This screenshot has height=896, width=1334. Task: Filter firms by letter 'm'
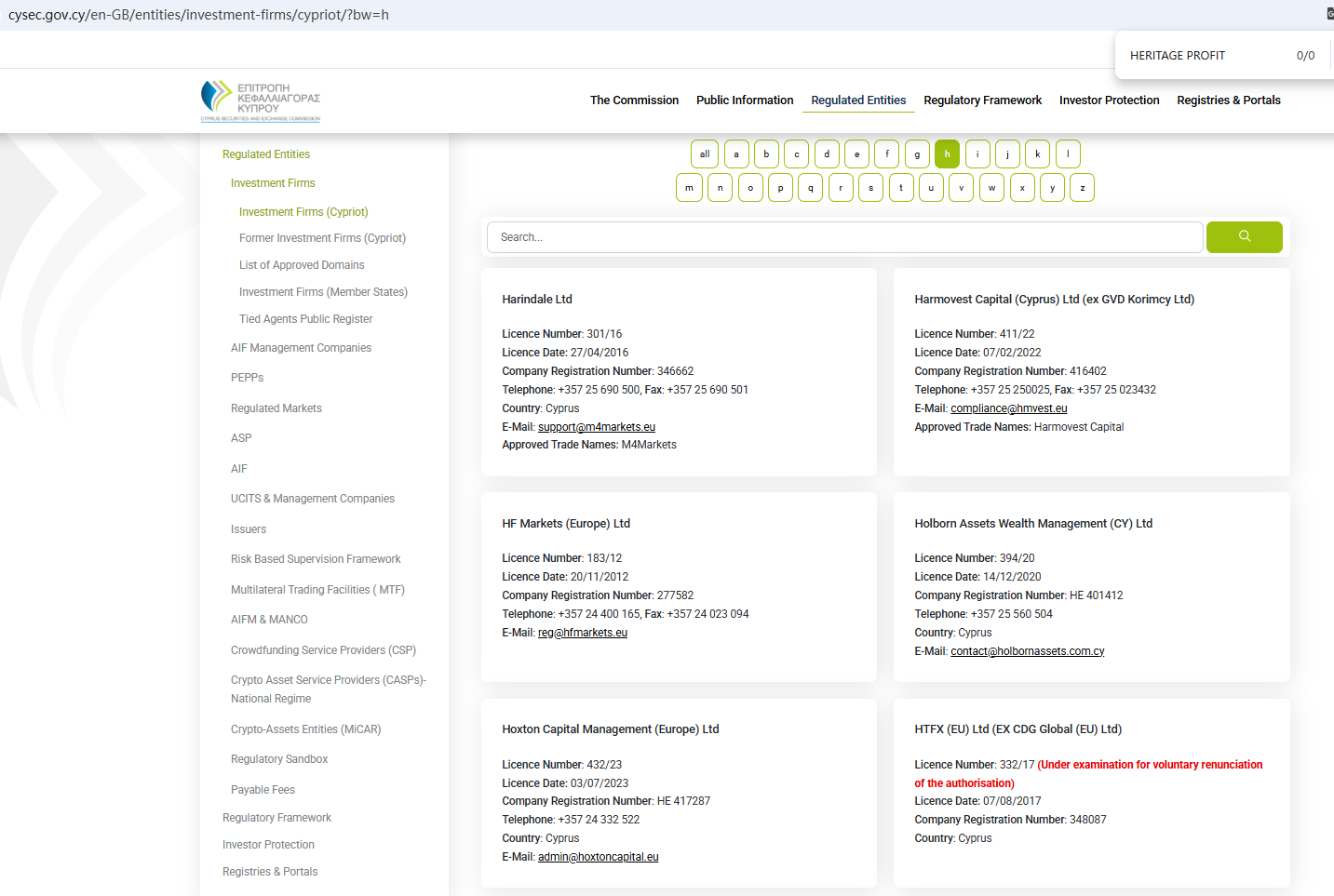point(689,188)
